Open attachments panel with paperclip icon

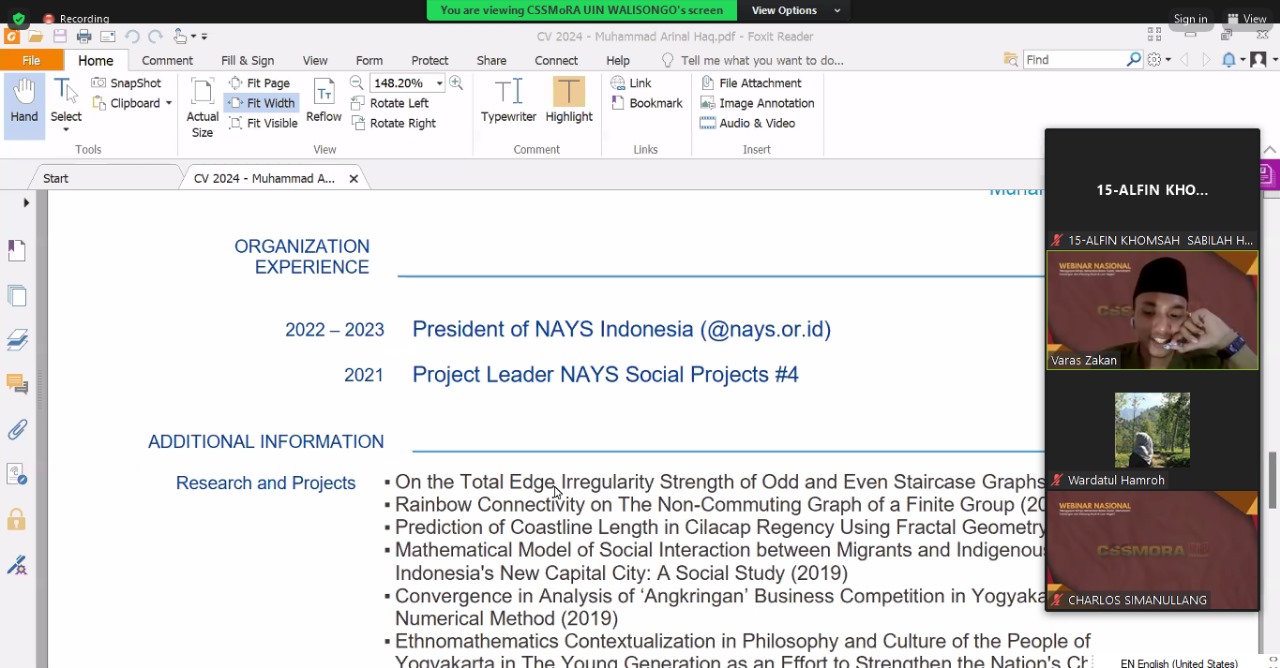[17, 430]
